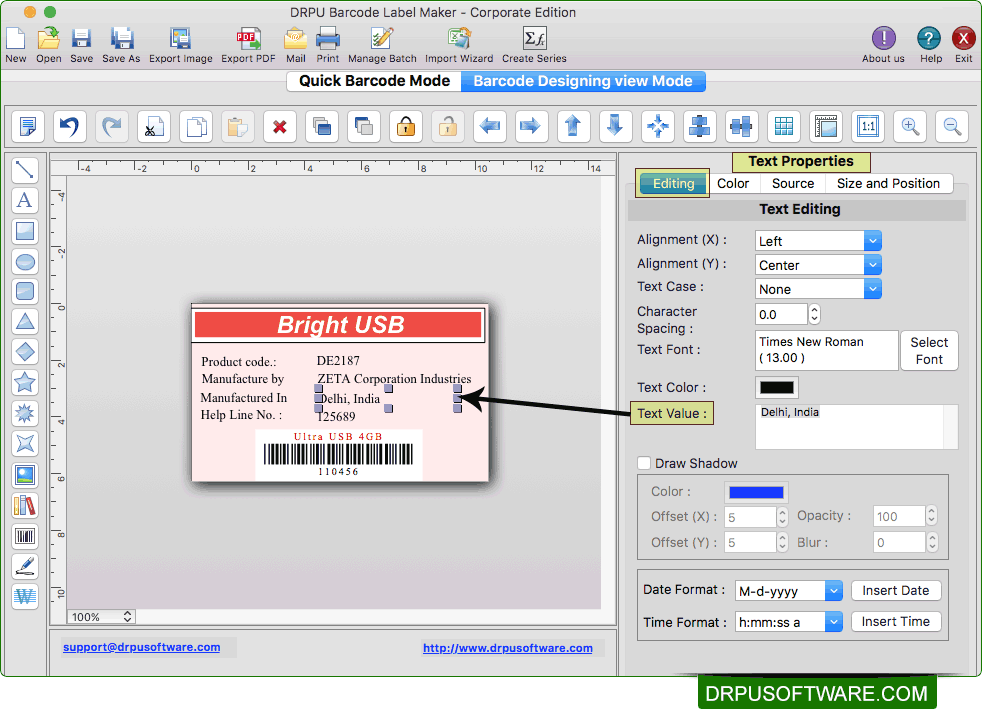Image resolution: width=982 pixels, height=710 pixels.
Task: Select the Ellipse shape tool
Action: [x=25, y=261]
